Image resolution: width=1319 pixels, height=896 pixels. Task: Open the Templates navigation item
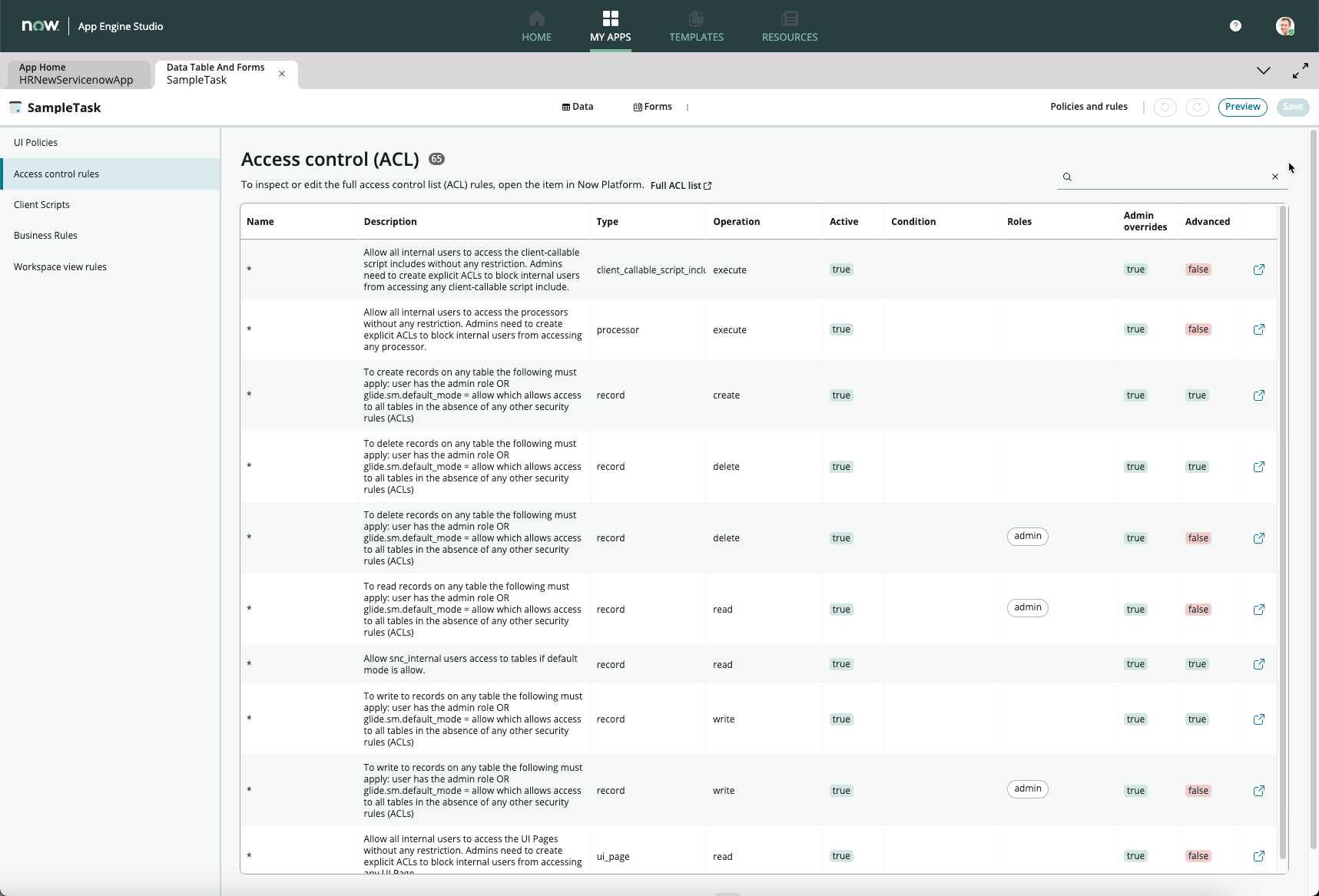tap(696, 27)
